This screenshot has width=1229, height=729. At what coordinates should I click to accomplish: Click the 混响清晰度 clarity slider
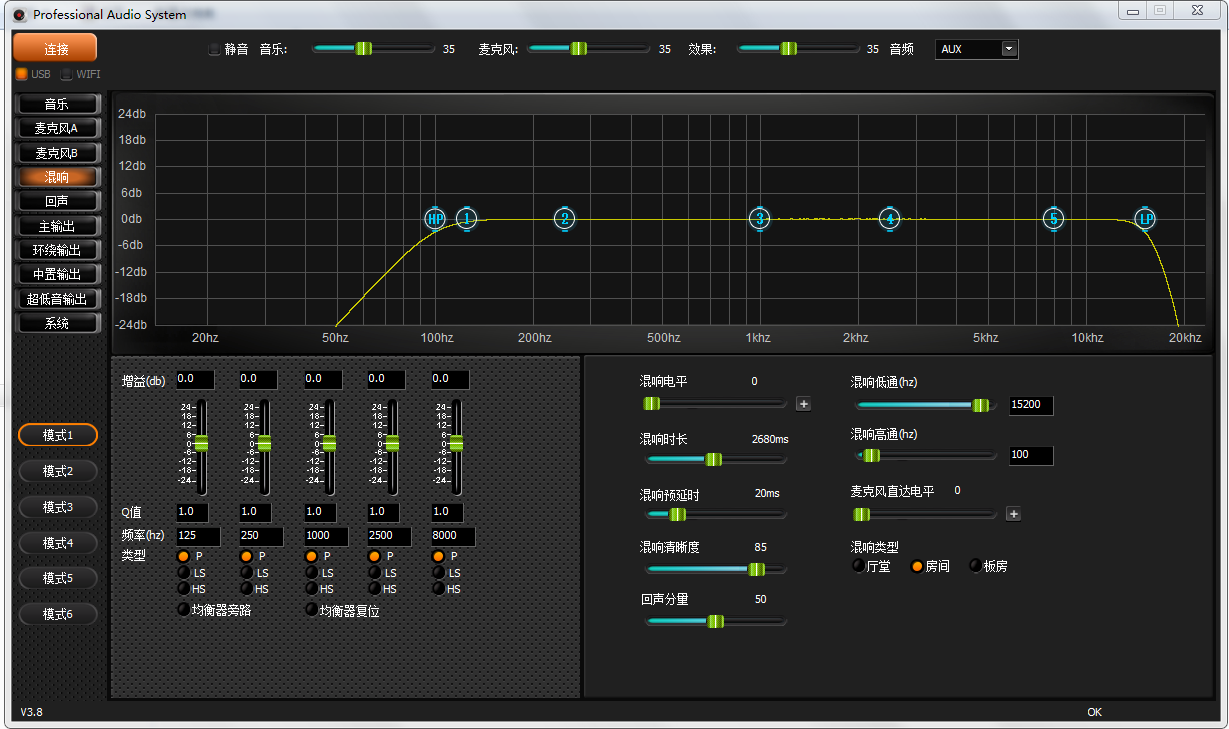(716, 569)
